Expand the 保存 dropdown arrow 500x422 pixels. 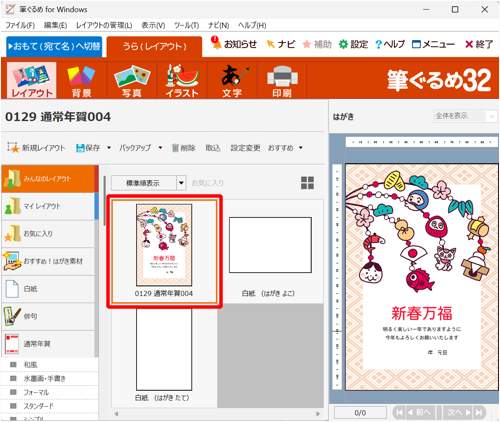click(109, 148)
